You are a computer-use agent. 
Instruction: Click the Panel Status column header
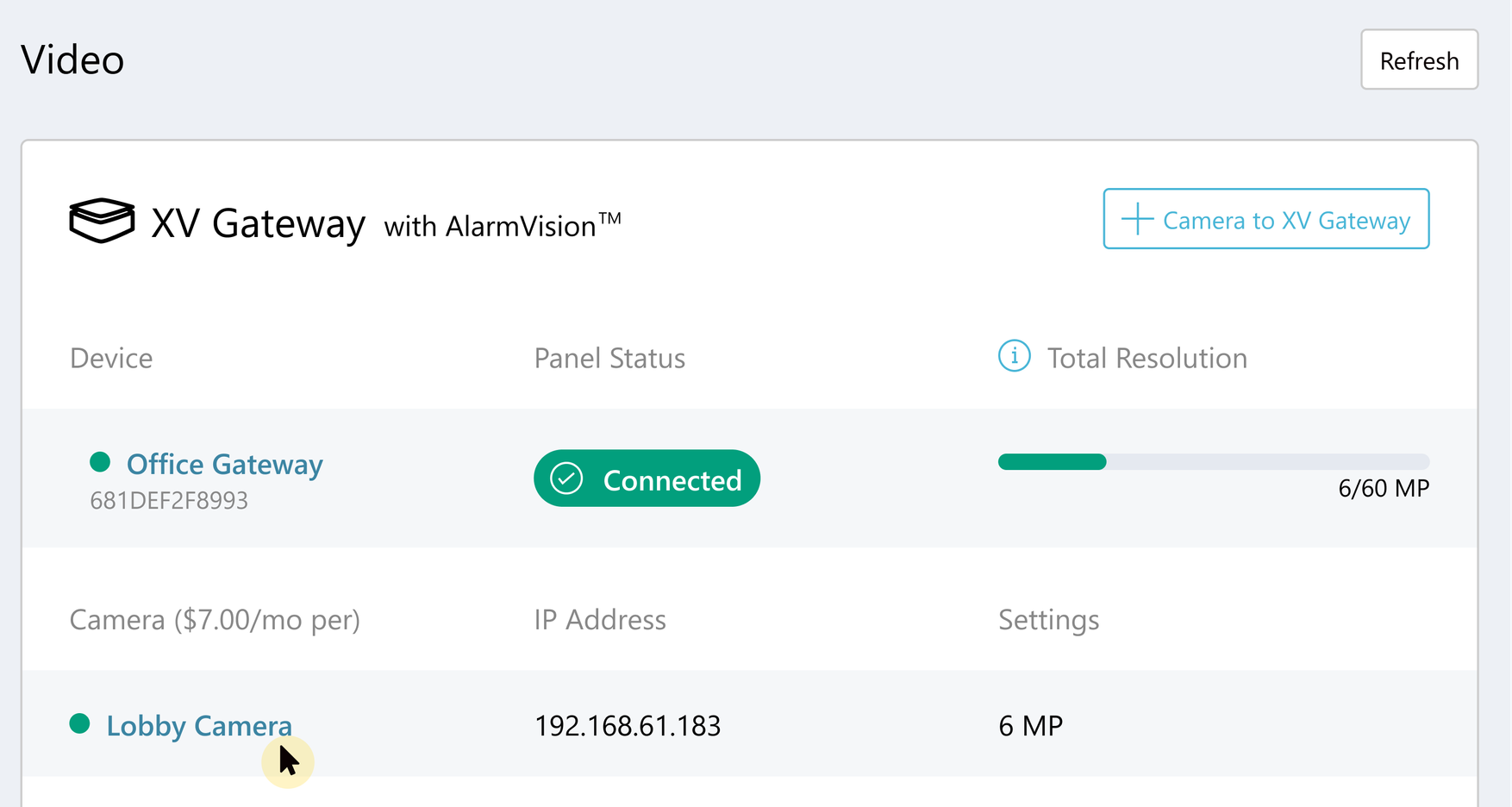coord(609,359)
